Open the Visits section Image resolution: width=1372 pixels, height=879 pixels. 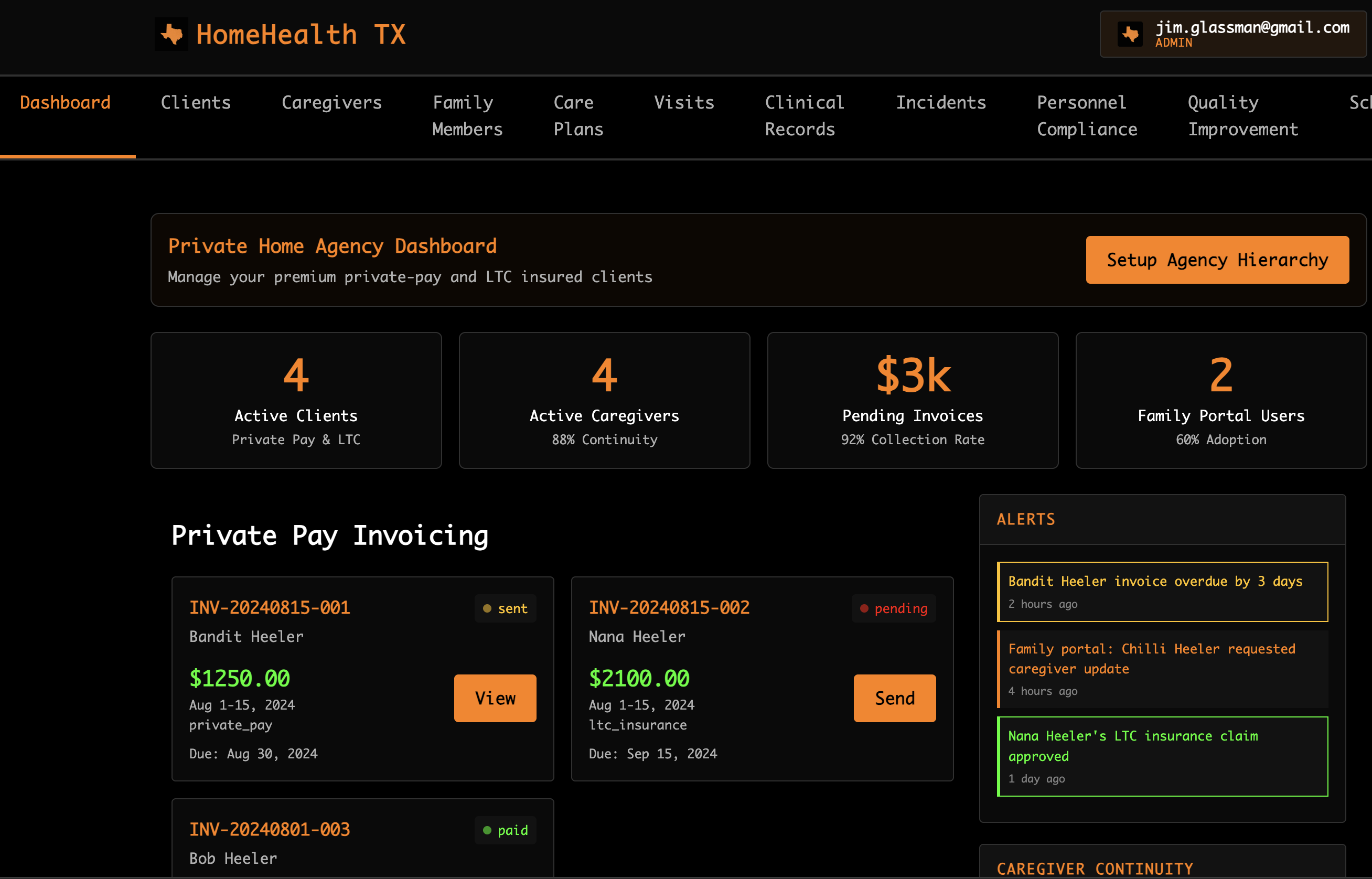point(684,103)
